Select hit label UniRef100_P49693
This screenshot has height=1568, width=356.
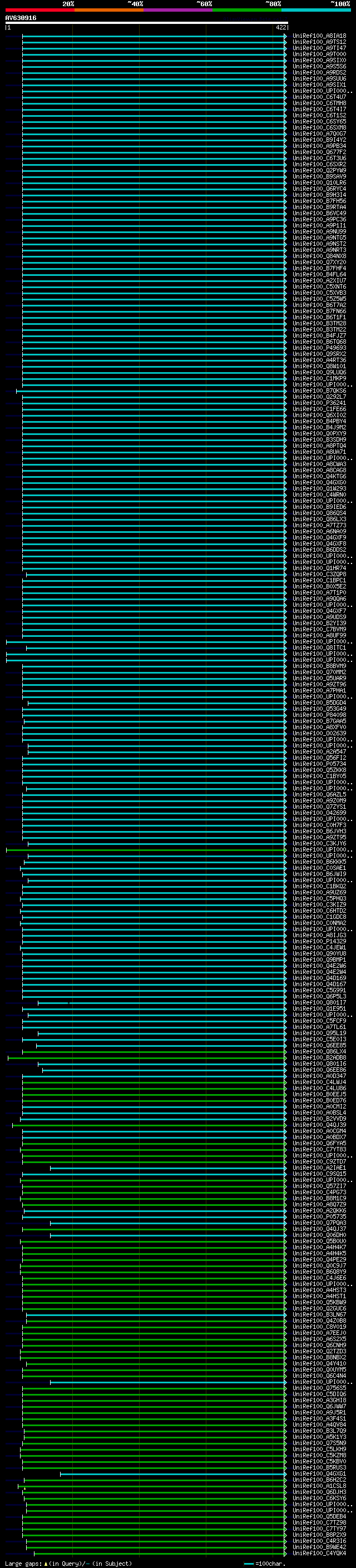[x=319, y=348]
